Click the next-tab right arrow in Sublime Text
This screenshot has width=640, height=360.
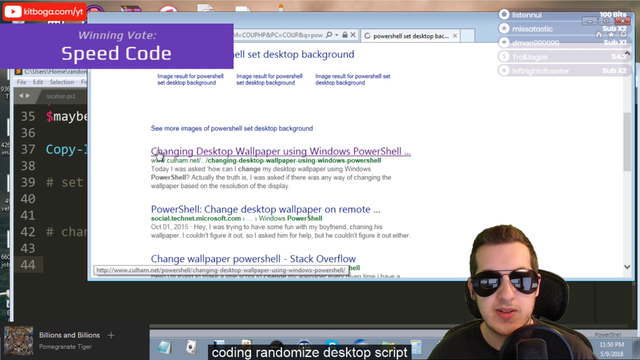(28, 96)
